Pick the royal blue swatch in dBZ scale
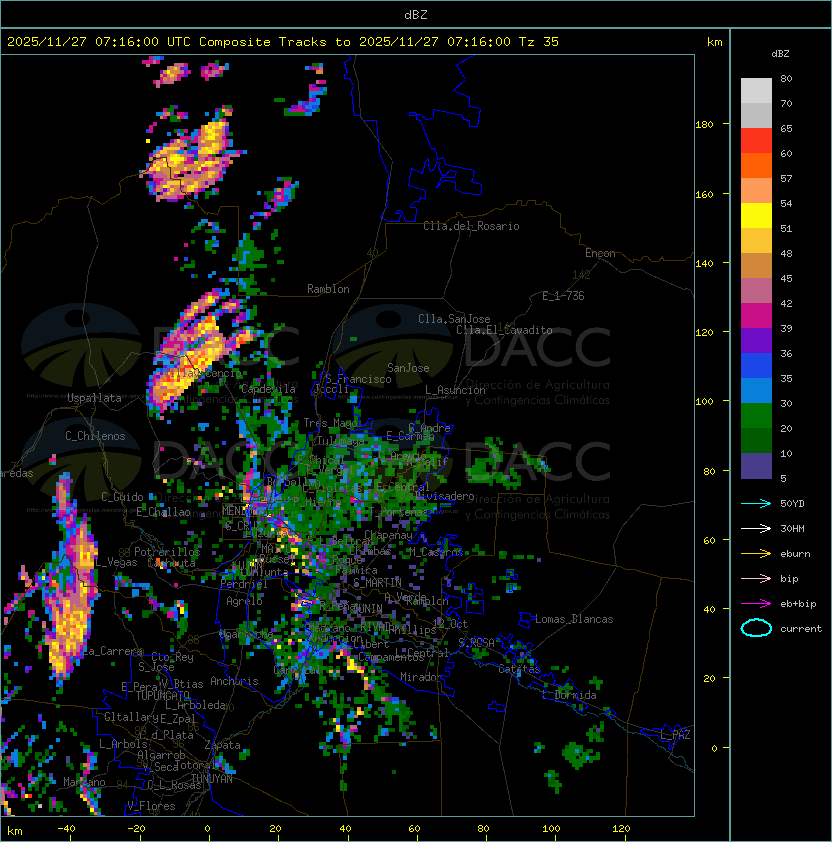This screenshot has height=842, width=832. (756, 366)
